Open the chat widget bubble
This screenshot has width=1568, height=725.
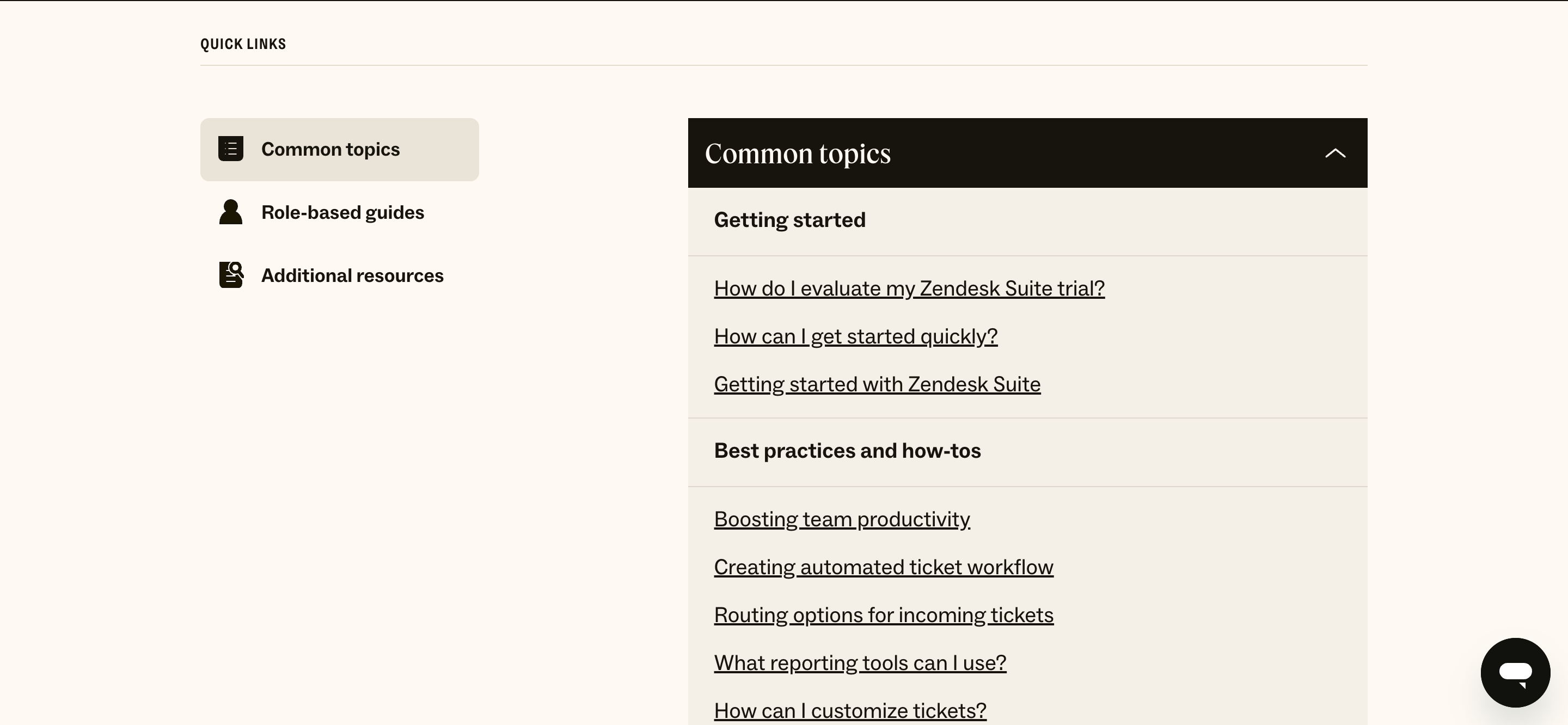tap(1515, 672)
